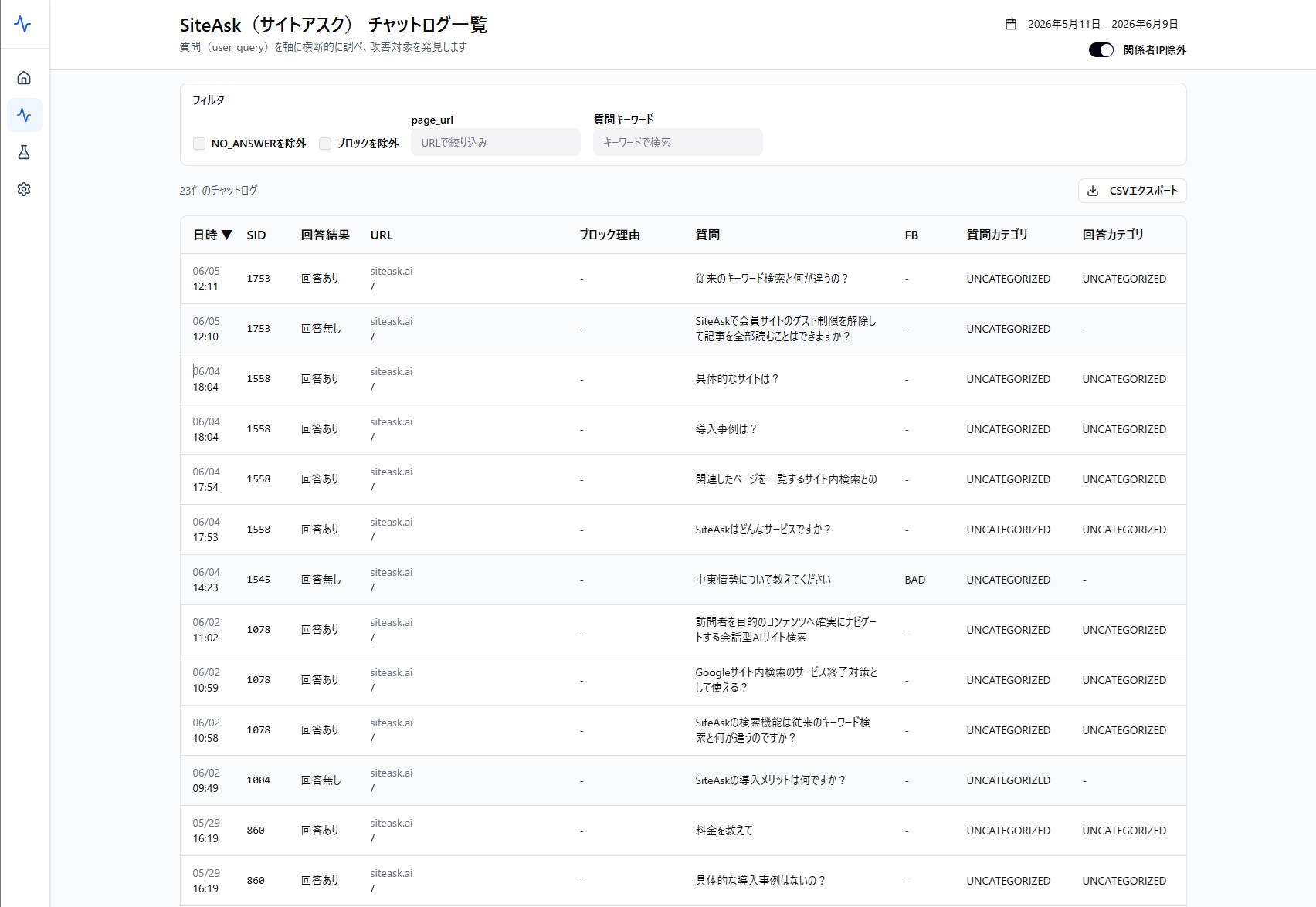Open the settings gear sidebar icon
The height and width of the screenshot is (907, 1316).
24,189
